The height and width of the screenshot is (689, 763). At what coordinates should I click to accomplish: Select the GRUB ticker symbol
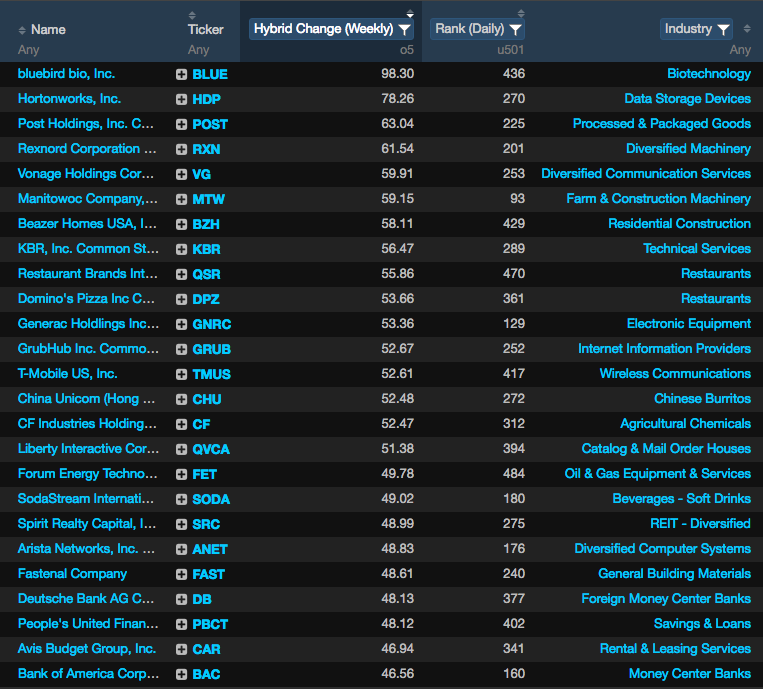(212, 349)
